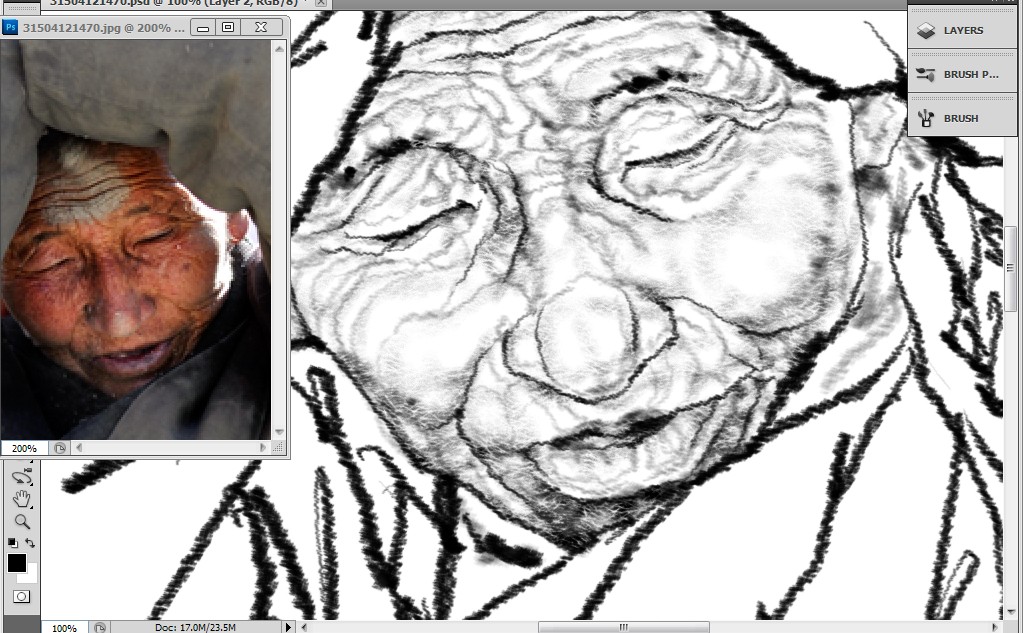Minimize the 31504121470.jpg reference window
This screenshot has height=633, width=1023.
tap(203, 27)
